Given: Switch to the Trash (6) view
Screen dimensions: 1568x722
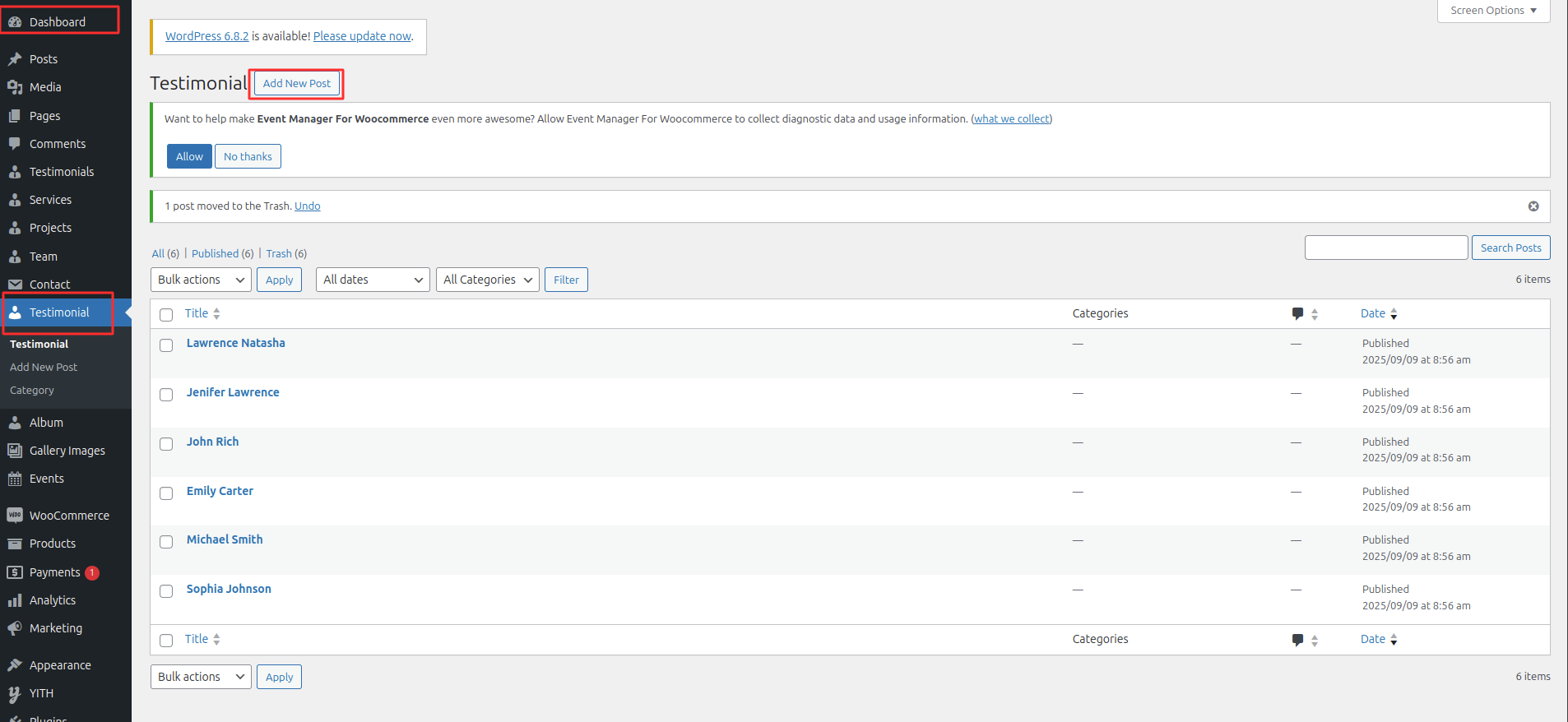Looking at the screenshot, I should coord(279,254).
